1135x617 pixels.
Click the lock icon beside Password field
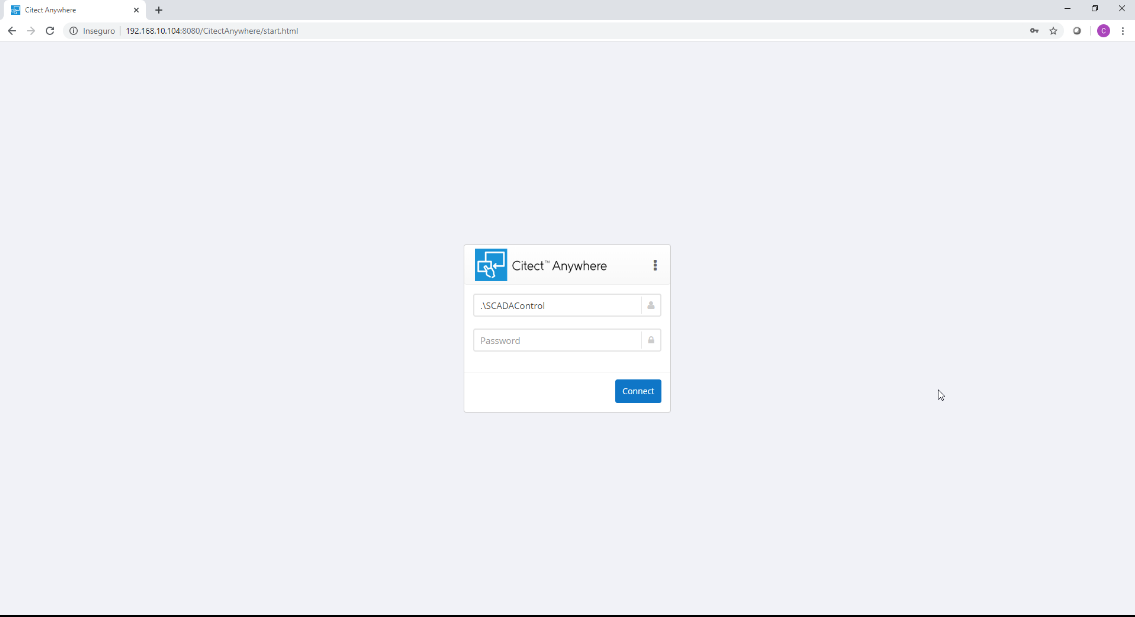point(651,340)
